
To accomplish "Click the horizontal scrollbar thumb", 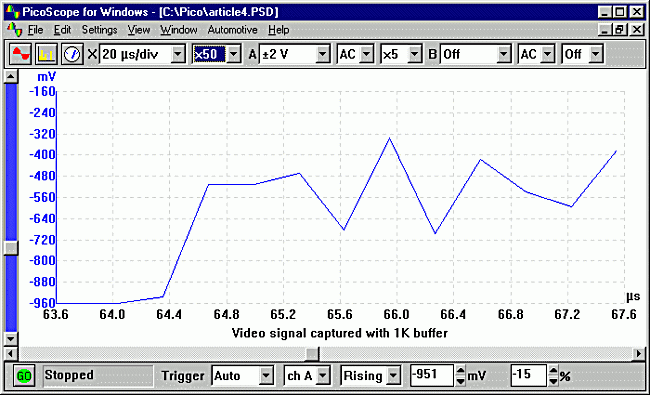I will 312,354.
